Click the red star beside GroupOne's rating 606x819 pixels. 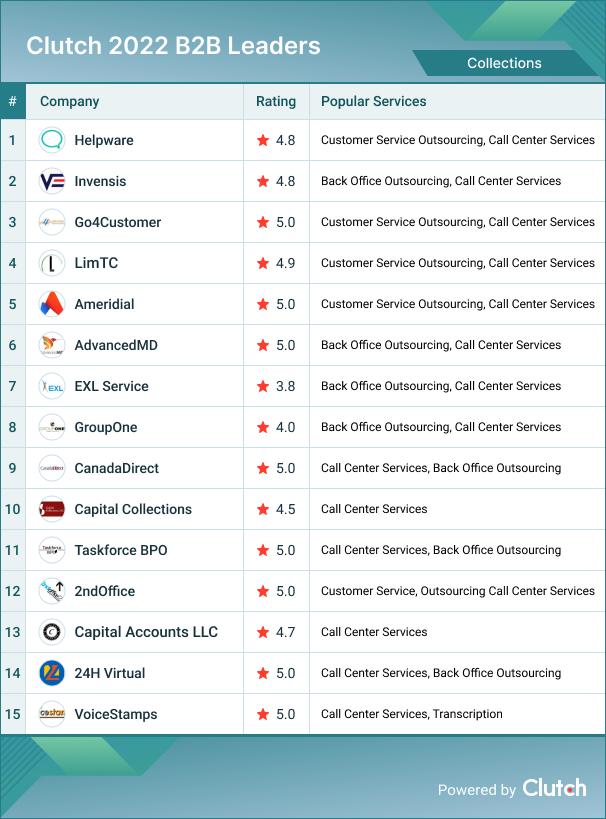(263, 427)
